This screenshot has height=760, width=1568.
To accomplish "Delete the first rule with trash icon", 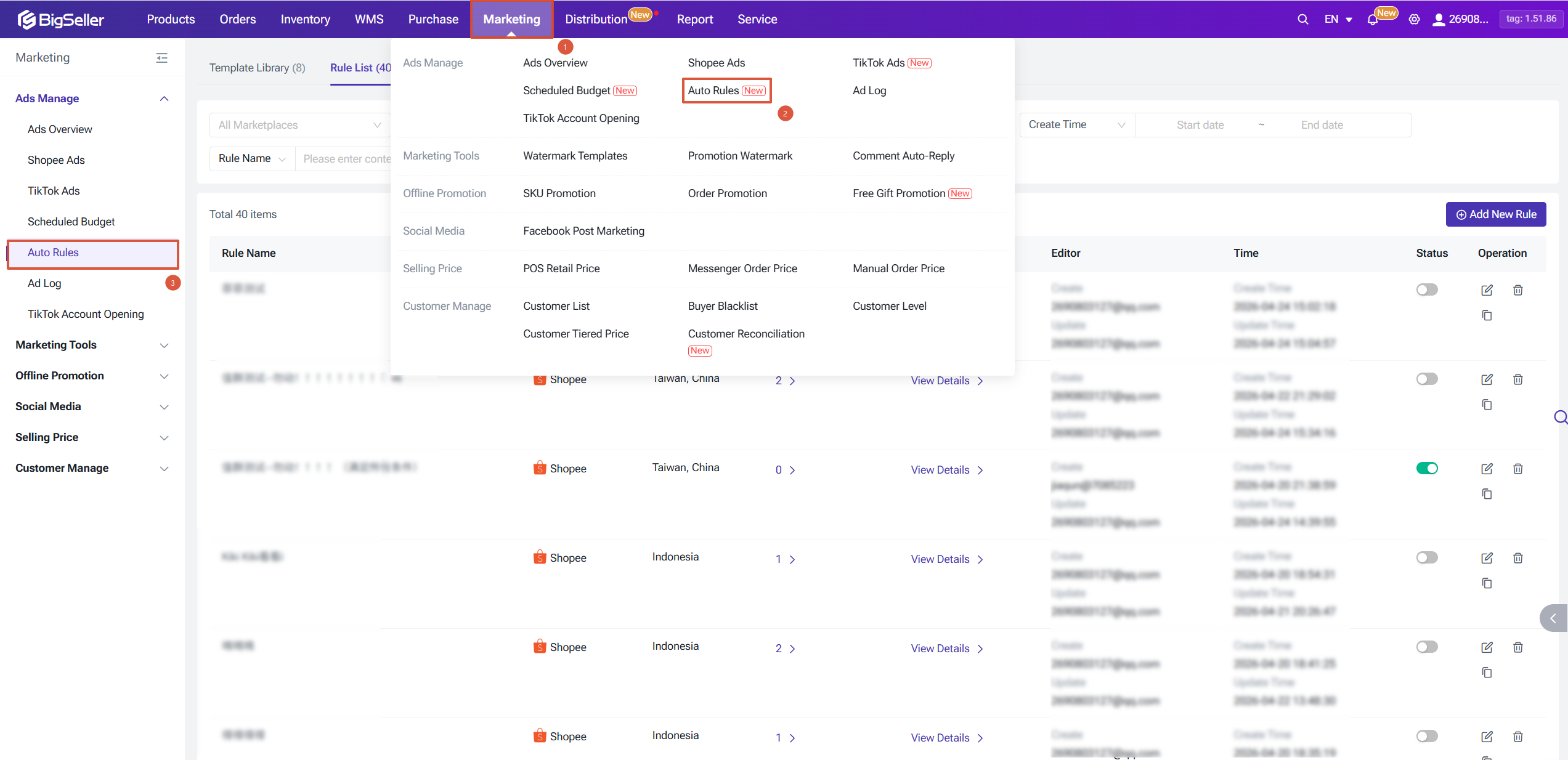I will 1517,290.
